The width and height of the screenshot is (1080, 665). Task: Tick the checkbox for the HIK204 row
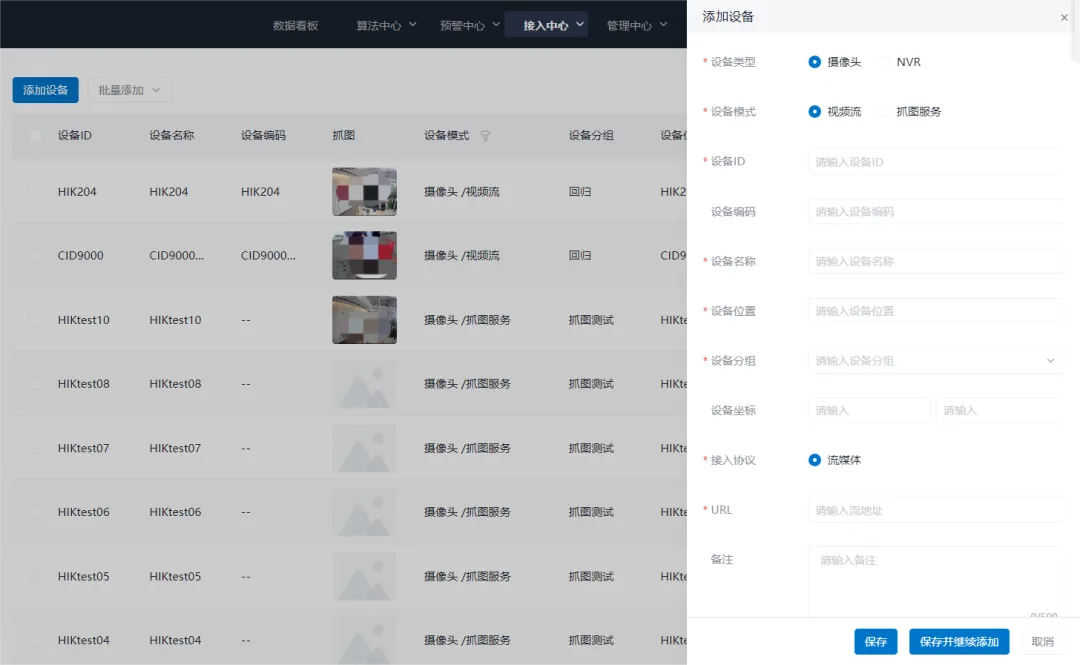point(35,192)
